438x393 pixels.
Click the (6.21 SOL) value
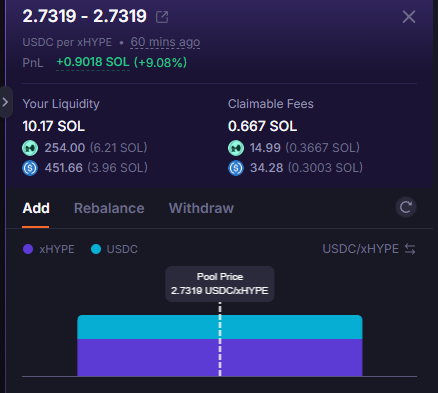118,148
